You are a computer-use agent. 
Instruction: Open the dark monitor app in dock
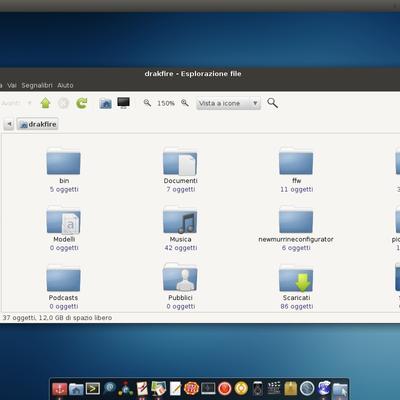click(208, 389)
